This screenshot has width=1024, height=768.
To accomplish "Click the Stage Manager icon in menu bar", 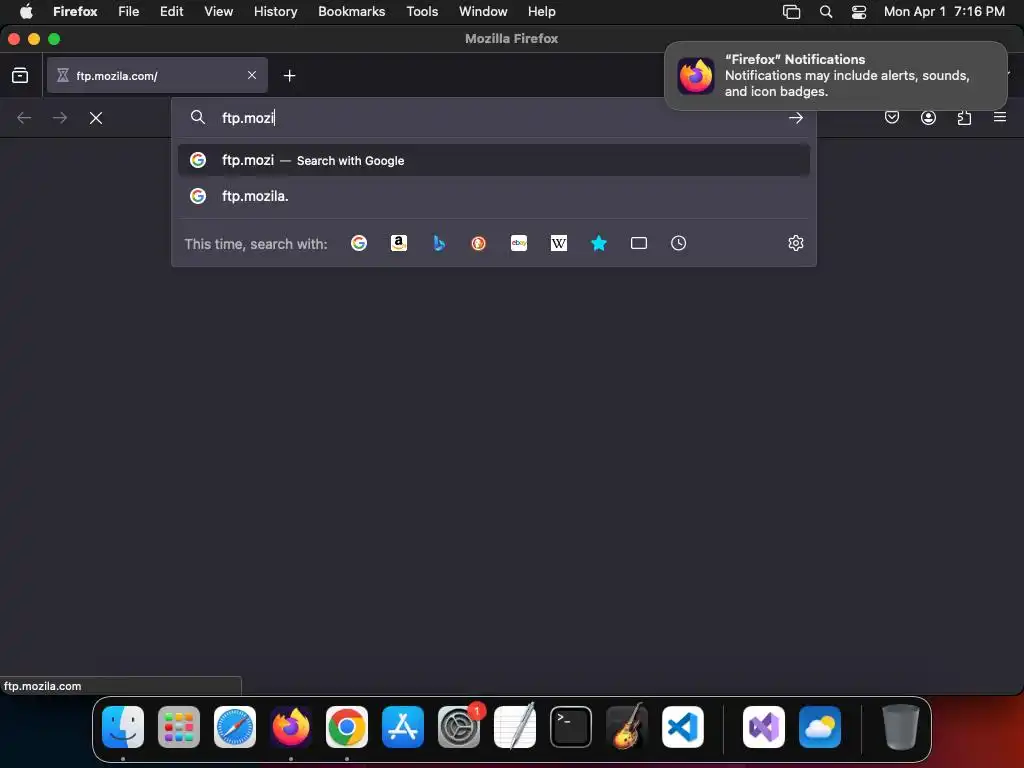I will coord(792,11).
